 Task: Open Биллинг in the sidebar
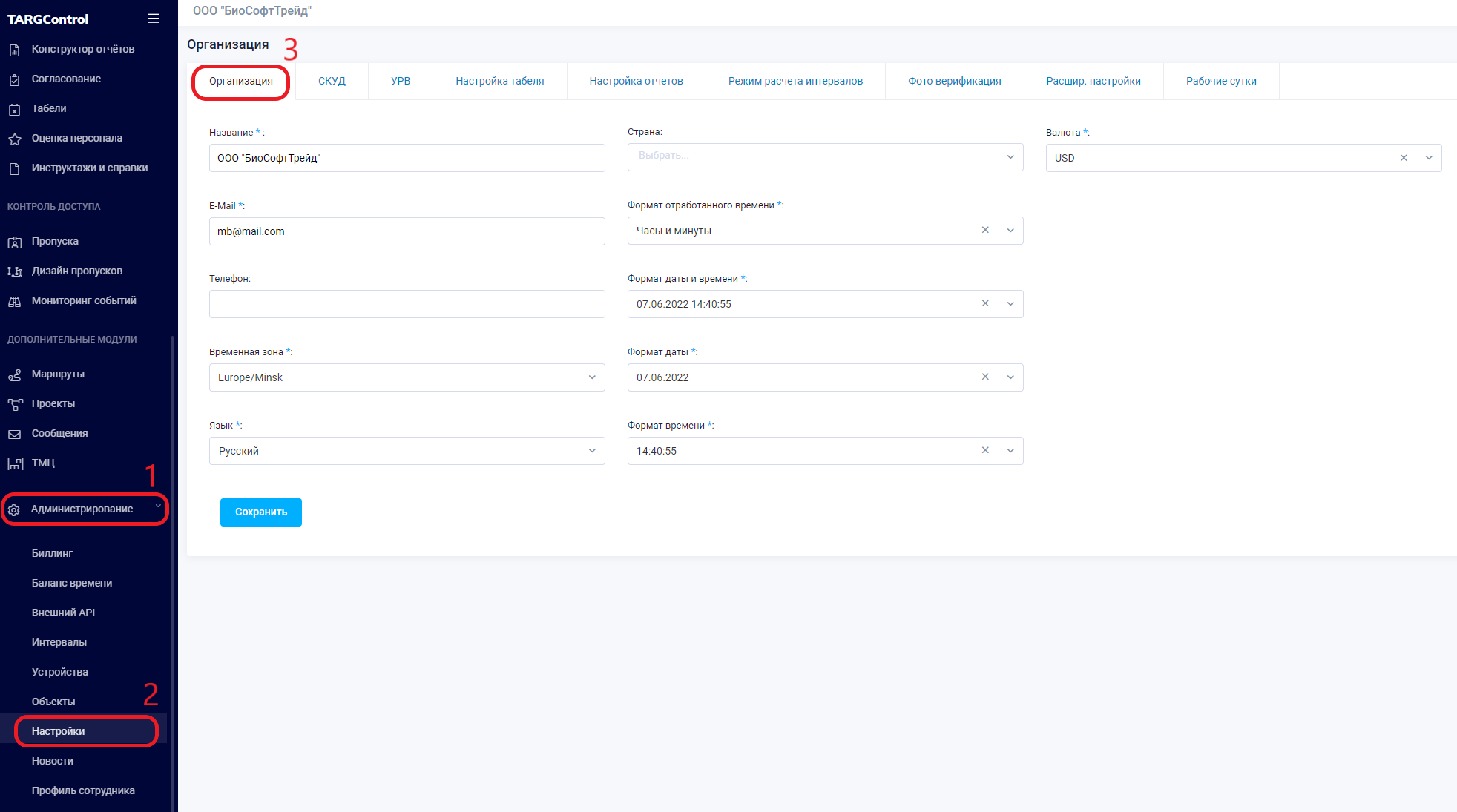pyautogui.click(x=52, y=554)
